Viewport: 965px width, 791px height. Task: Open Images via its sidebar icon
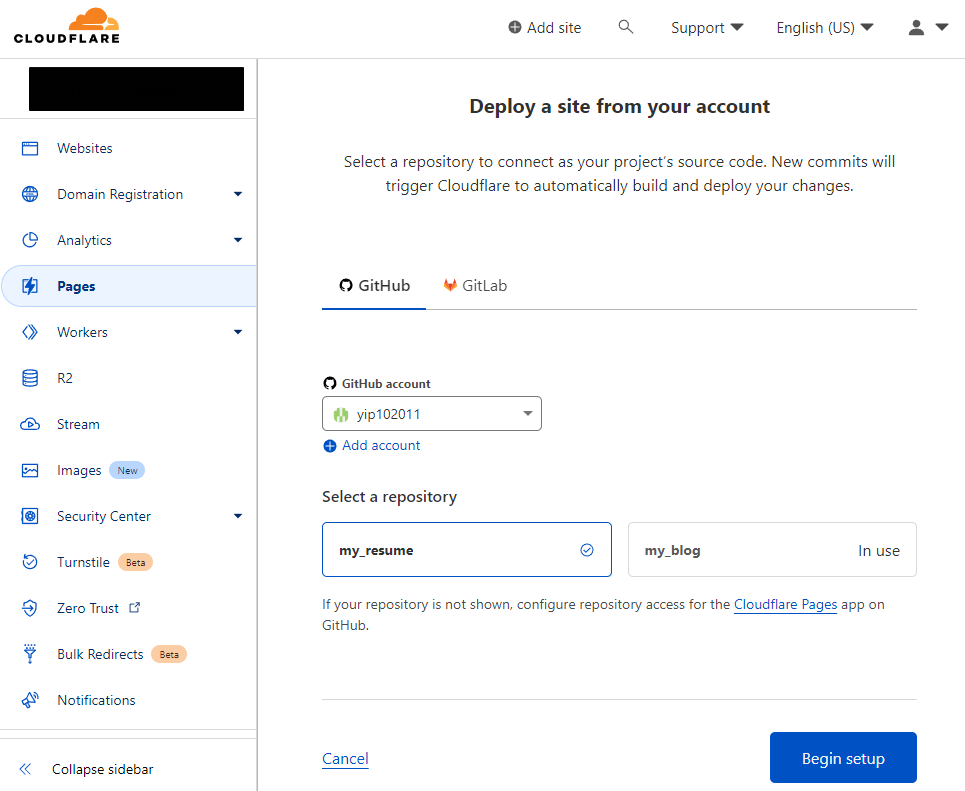coord(30,470)
